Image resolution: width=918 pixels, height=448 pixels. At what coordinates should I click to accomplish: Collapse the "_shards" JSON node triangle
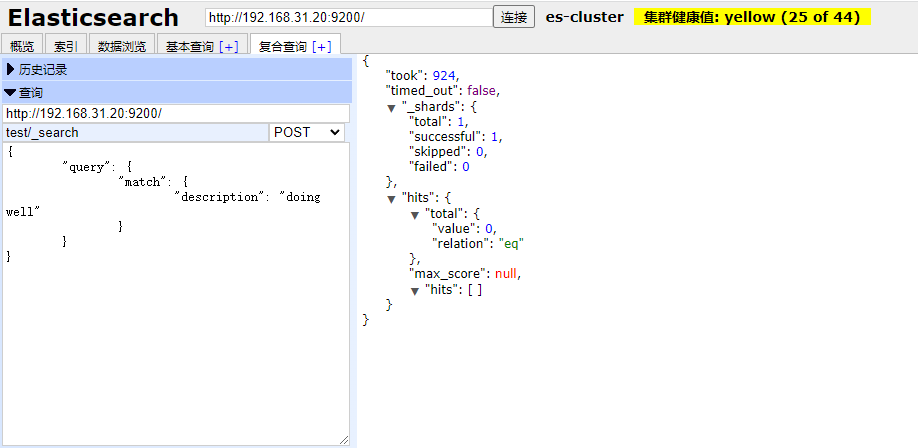pos(393,107)
